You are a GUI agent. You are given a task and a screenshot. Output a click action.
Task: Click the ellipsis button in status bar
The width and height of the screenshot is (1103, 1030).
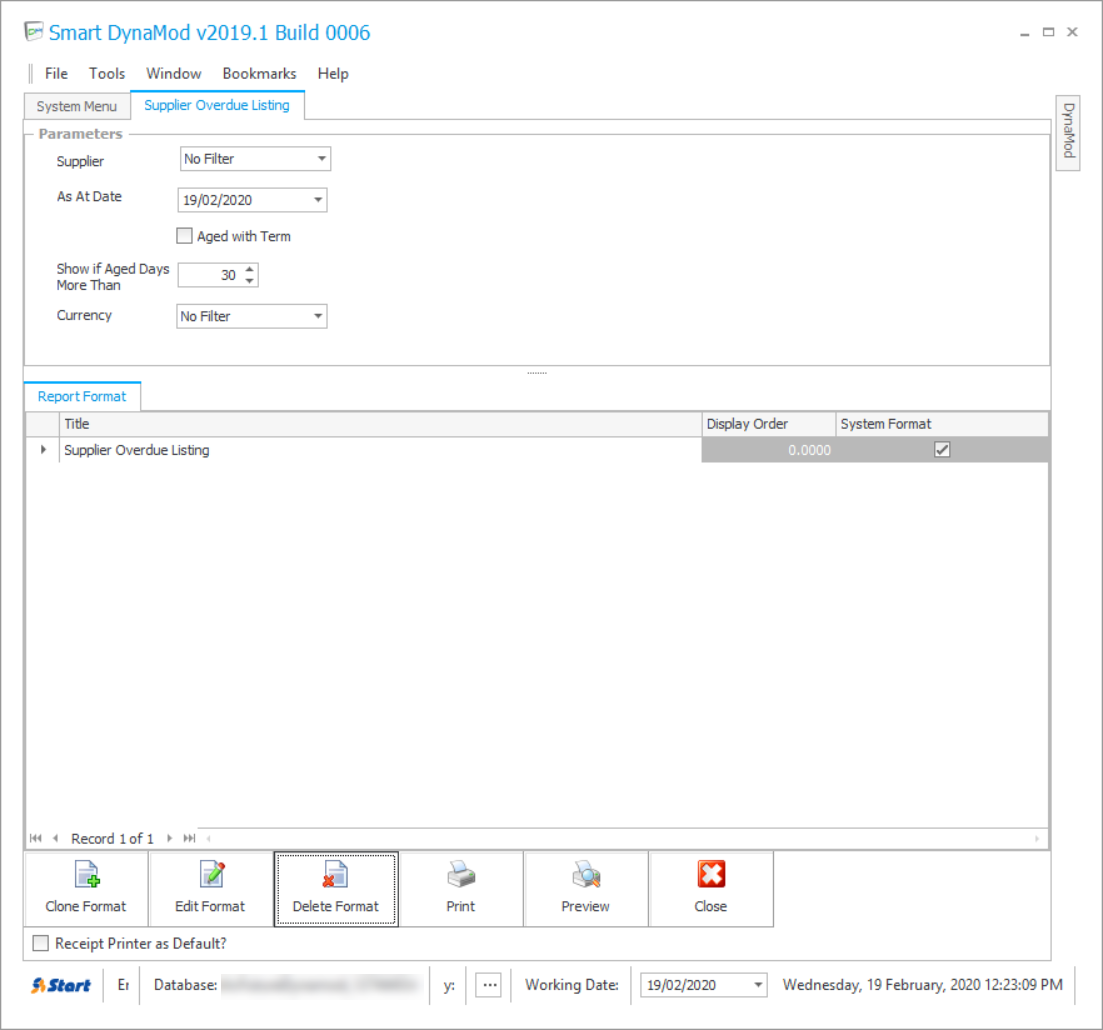(x=490, y=985)
